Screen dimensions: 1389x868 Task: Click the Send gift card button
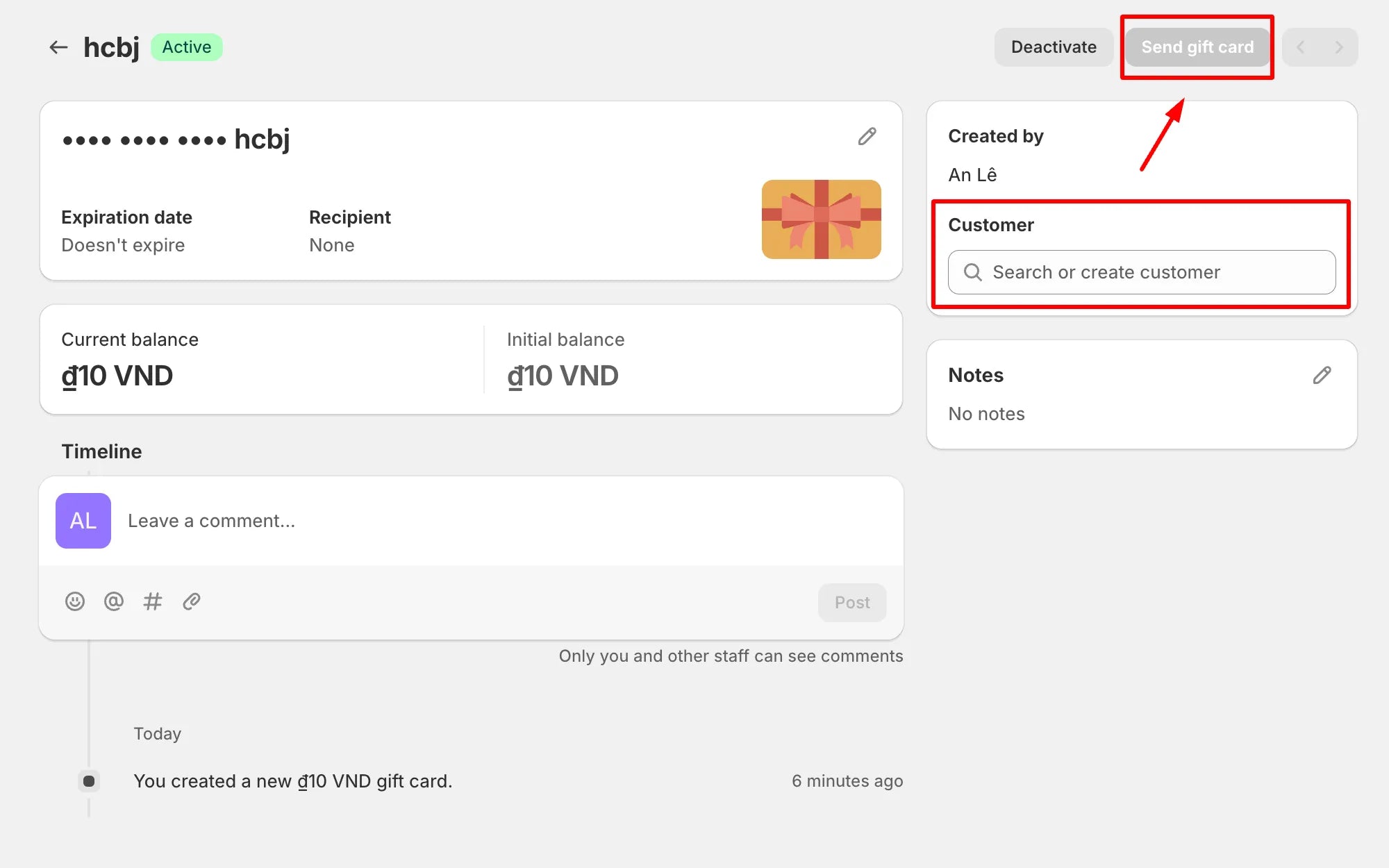point(1197,47)
